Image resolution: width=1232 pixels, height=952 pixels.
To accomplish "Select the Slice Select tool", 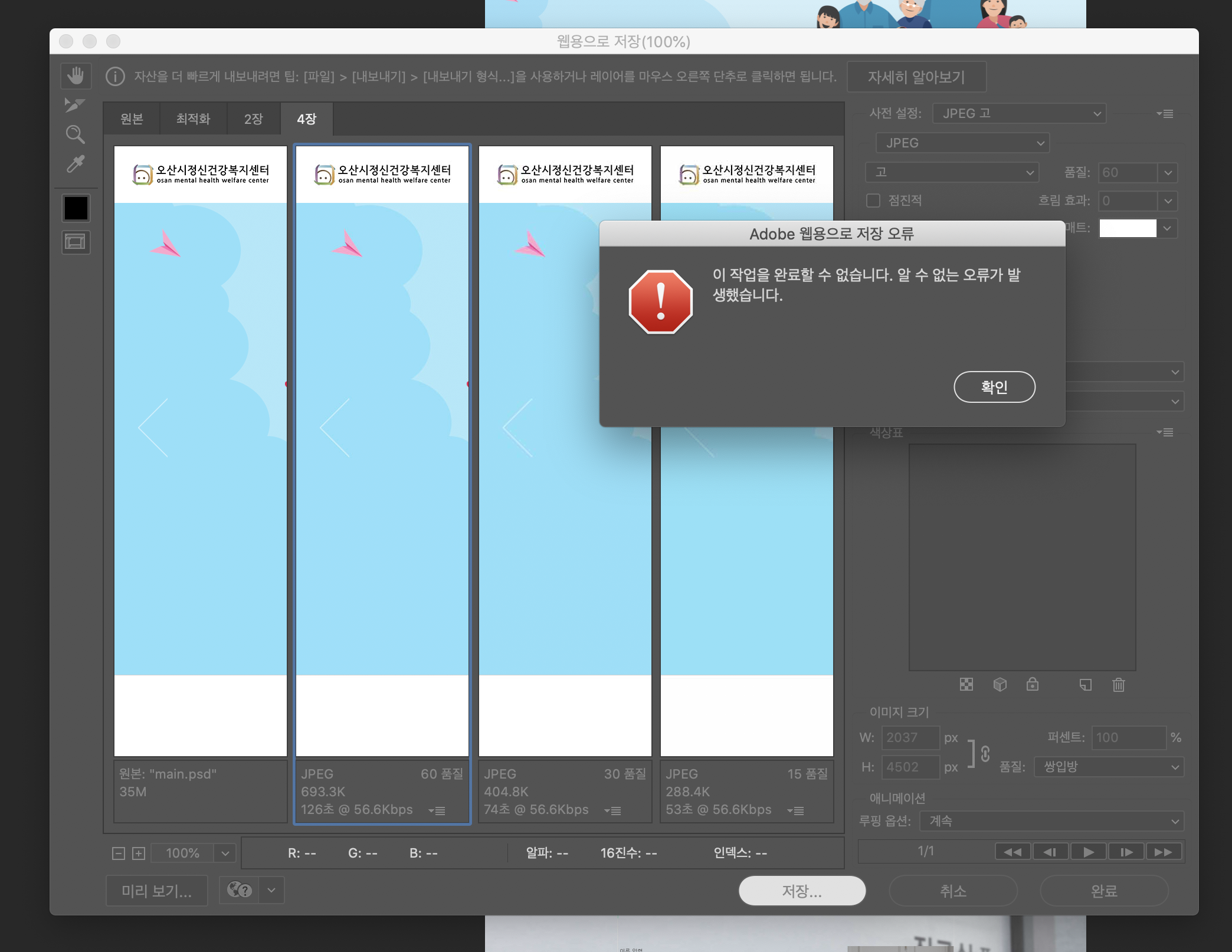I will pyautogui.click(x=75, y=105).
